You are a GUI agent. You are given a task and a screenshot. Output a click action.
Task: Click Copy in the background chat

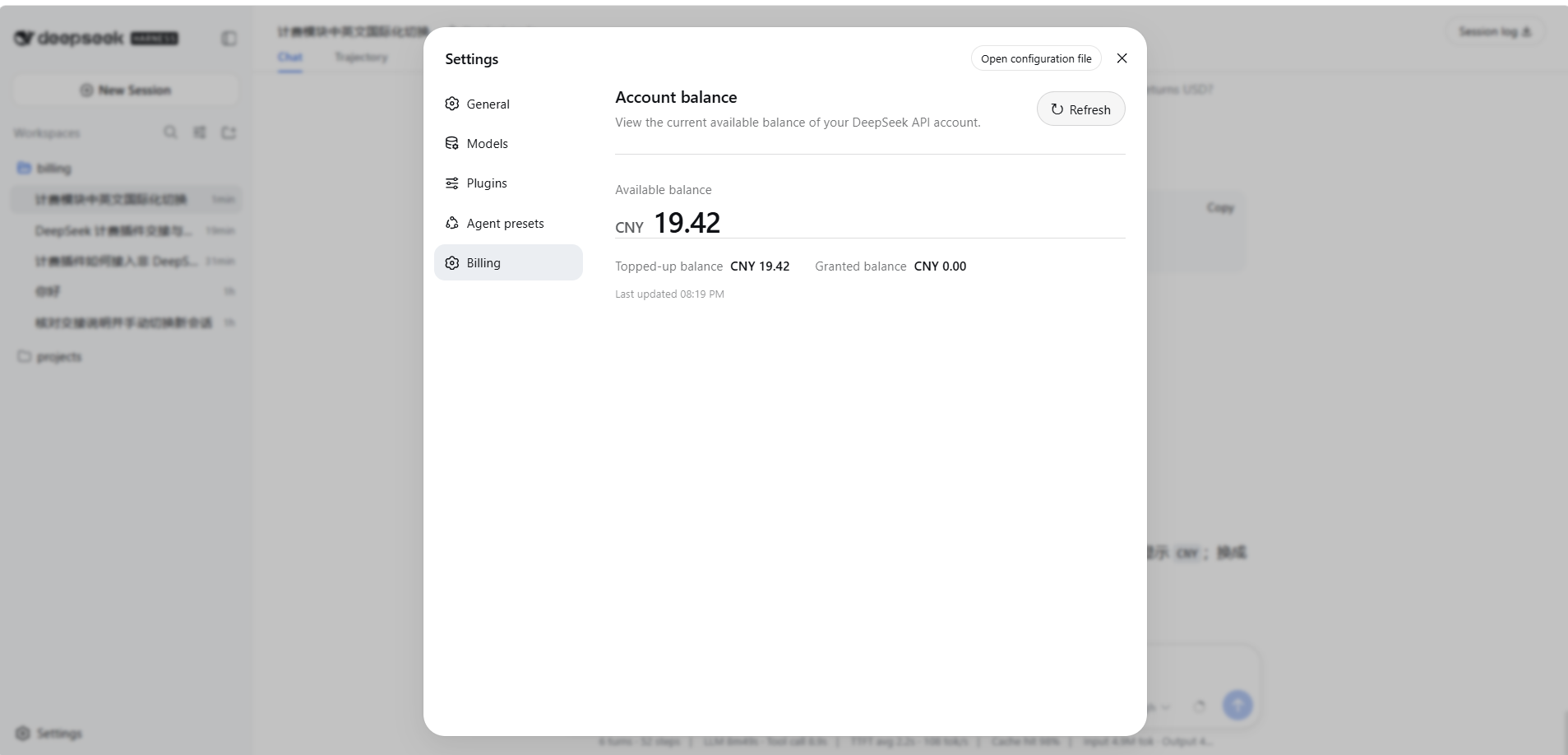[x=1220, y=208]
